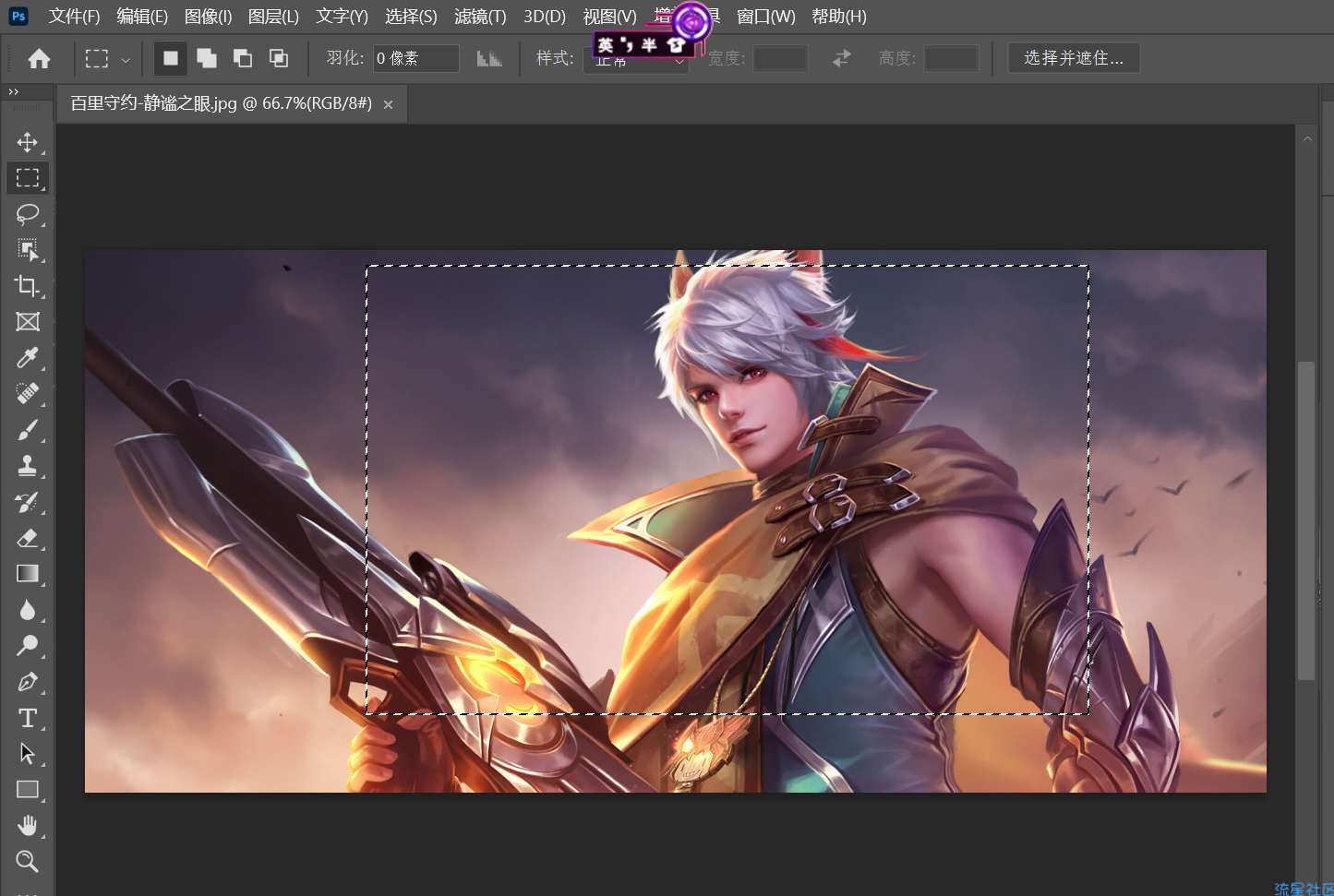1334x896 pixels.
Task: Select the Frame tool
Action: [x=27, y=322]
